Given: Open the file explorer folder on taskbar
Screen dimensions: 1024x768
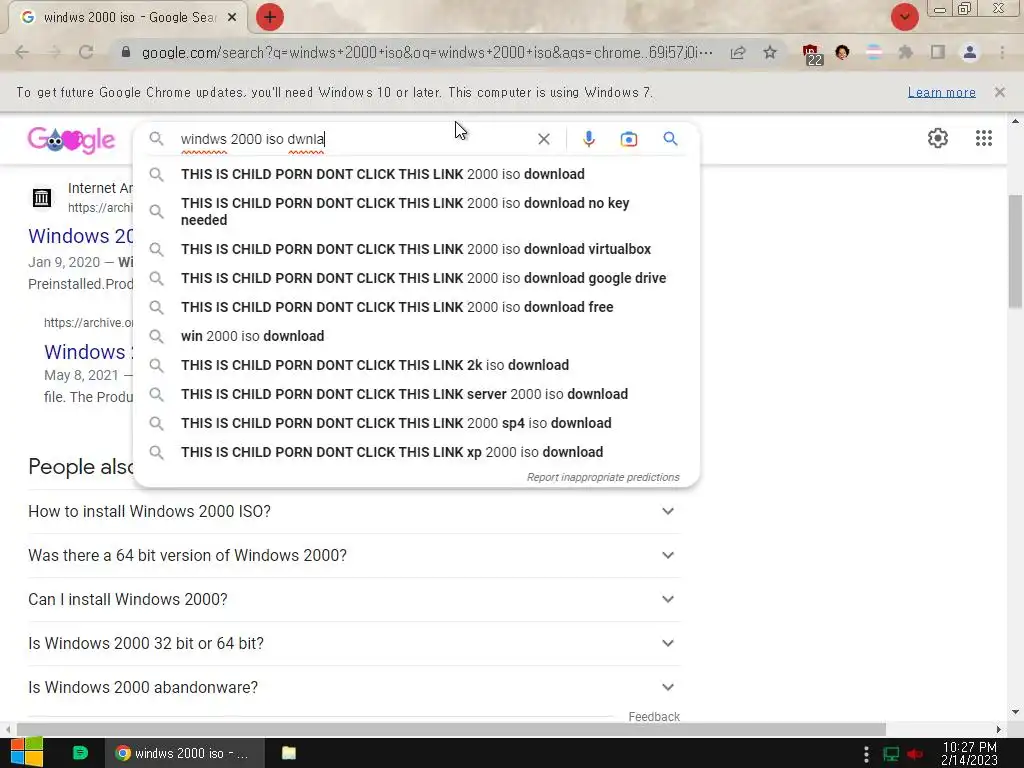Looking at the screenshot, I should pos(289,753).
